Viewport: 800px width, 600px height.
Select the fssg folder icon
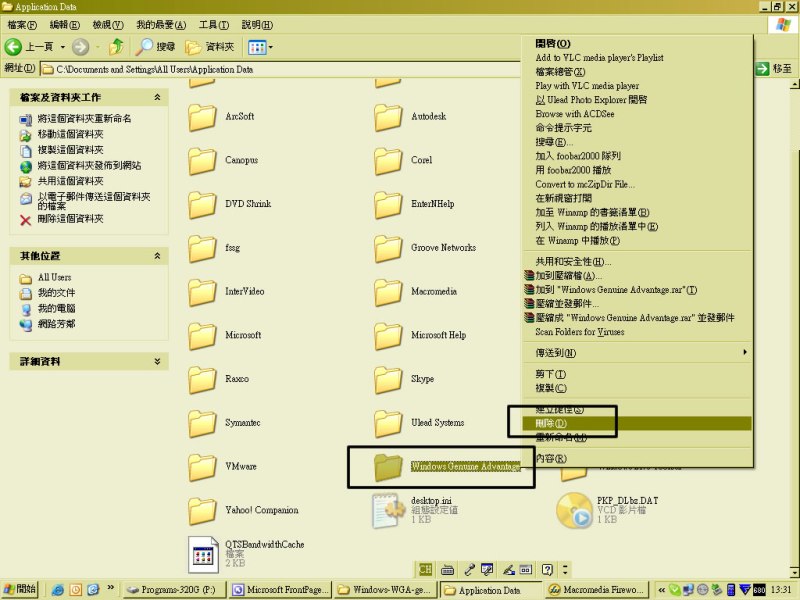point(203,248)
